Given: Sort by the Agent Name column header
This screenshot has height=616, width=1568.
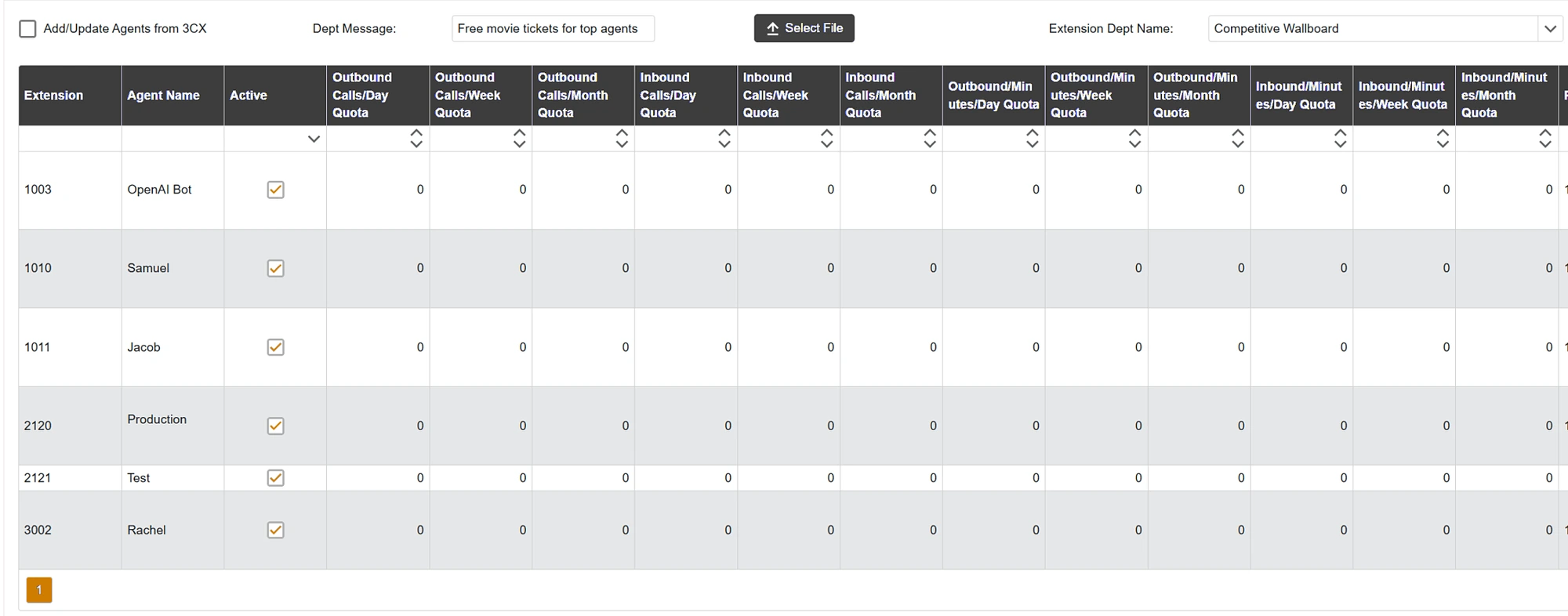Looking at the screenshot, I should (x=172, y=96).
